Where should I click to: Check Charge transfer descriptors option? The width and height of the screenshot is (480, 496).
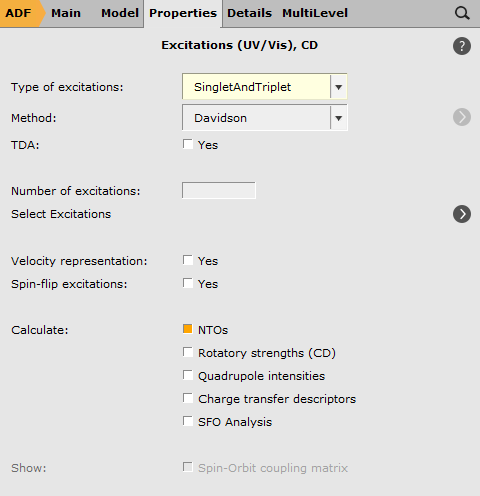click(x=188, y=398)
